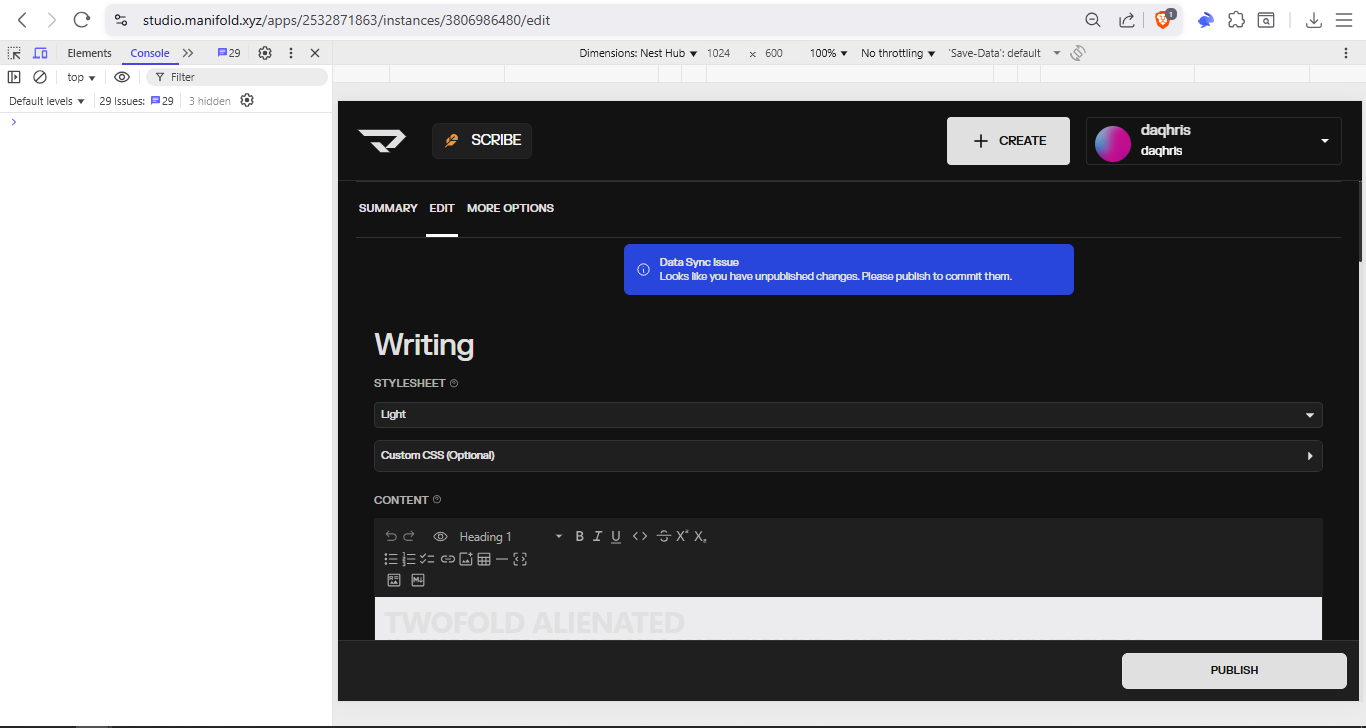Open the More Options tab

click(x=510, y=208)
